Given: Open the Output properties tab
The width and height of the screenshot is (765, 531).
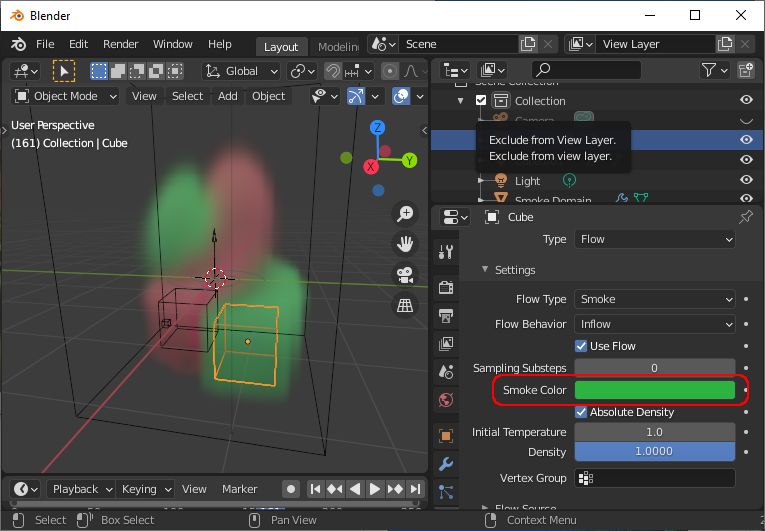Looking at the screenshot, I should pyautogui.click(x=446, y=315).
